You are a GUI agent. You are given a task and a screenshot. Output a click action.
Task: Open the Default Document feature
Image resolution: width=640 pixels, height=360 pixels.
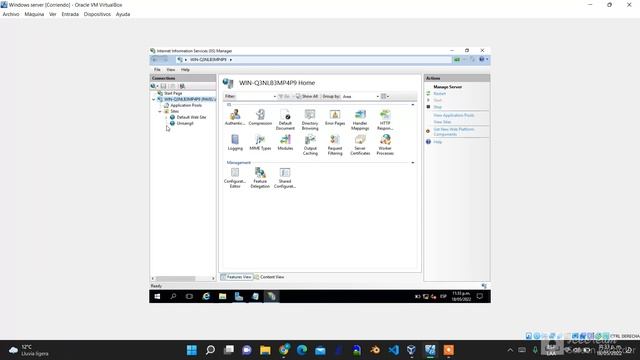click(x=285, y=120)
